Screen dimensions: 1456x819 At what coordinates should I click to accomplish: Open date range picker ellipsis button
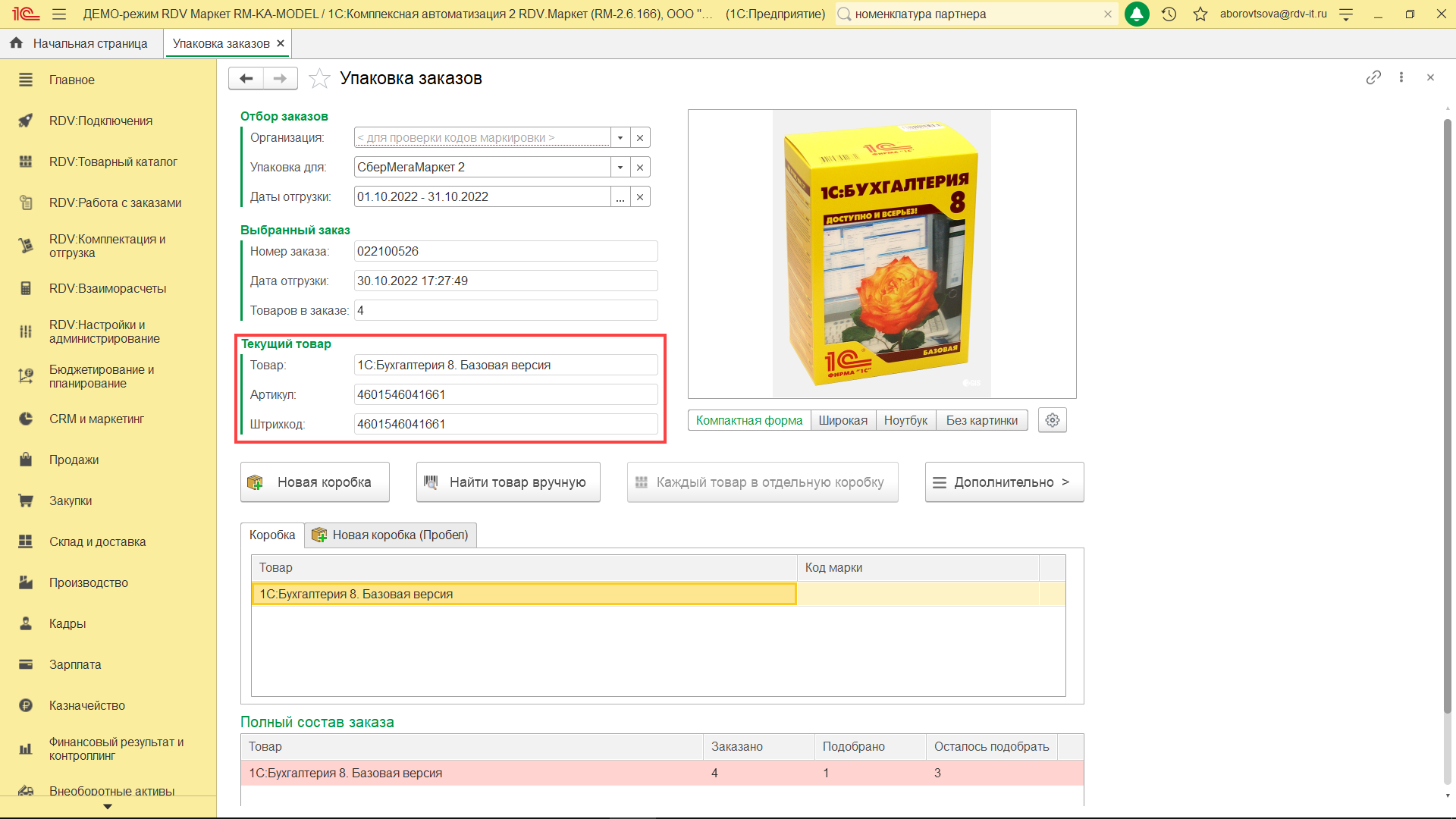pyautogui.click(x=620, y=196)
